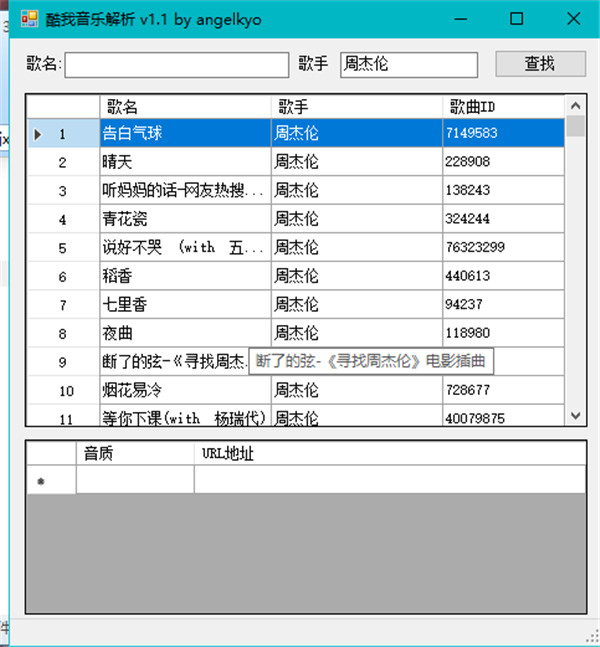
Task: Click the 周杰伦 singer cell in row 4
Action: click(x=357, y=219)
